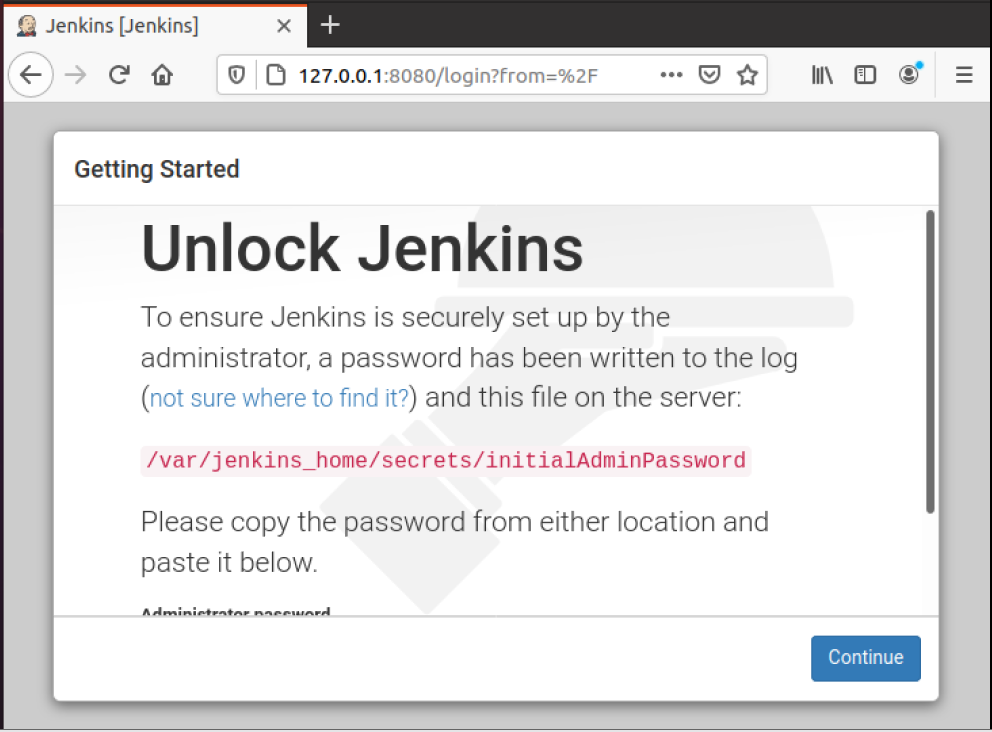The image size is (992, 732).
Task: Bookmark this page with the star
Action: 747,75
